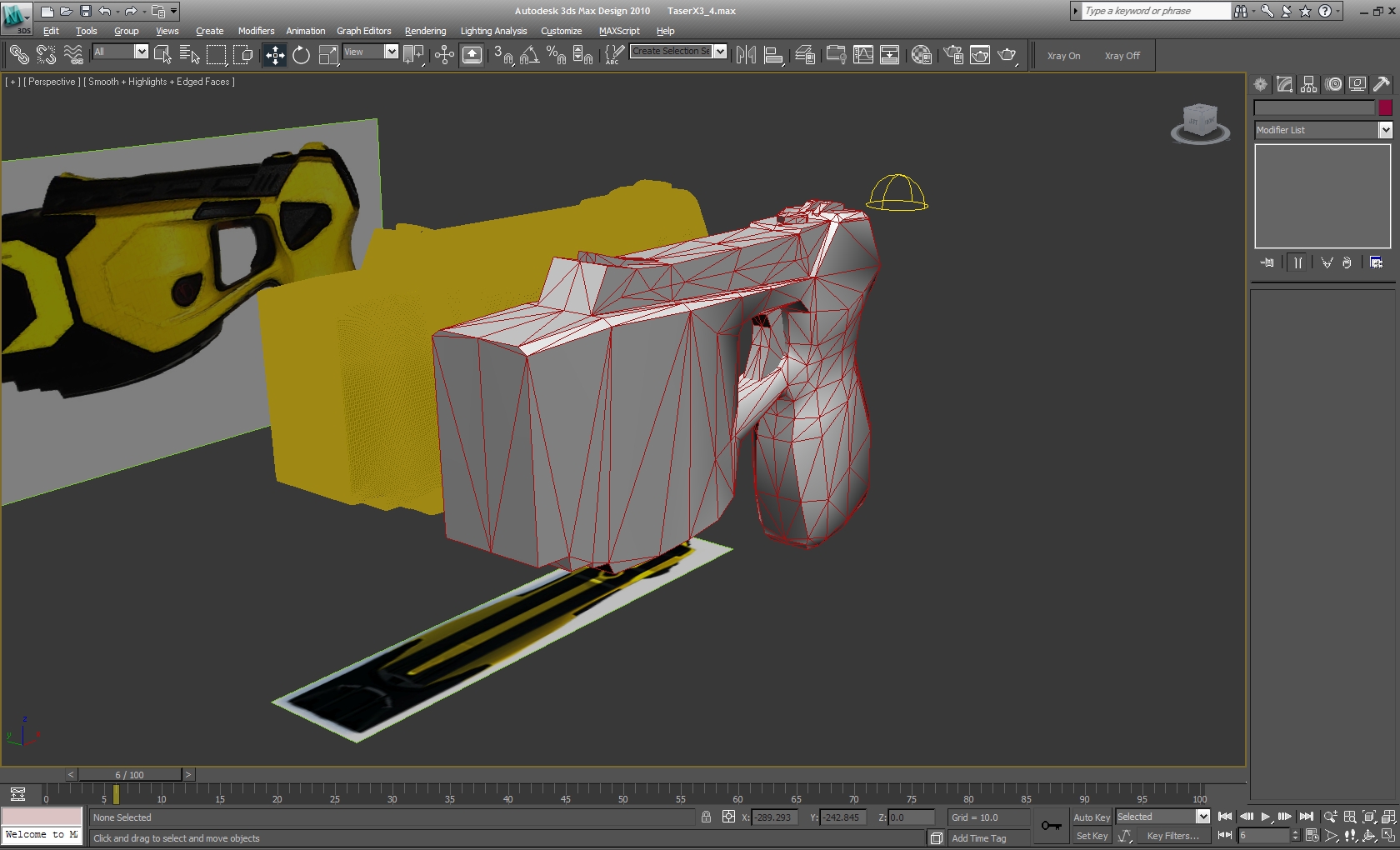This screenshot has height=850, width=1400.
Task: Click the Mirror tool icon
Action: 746,56
